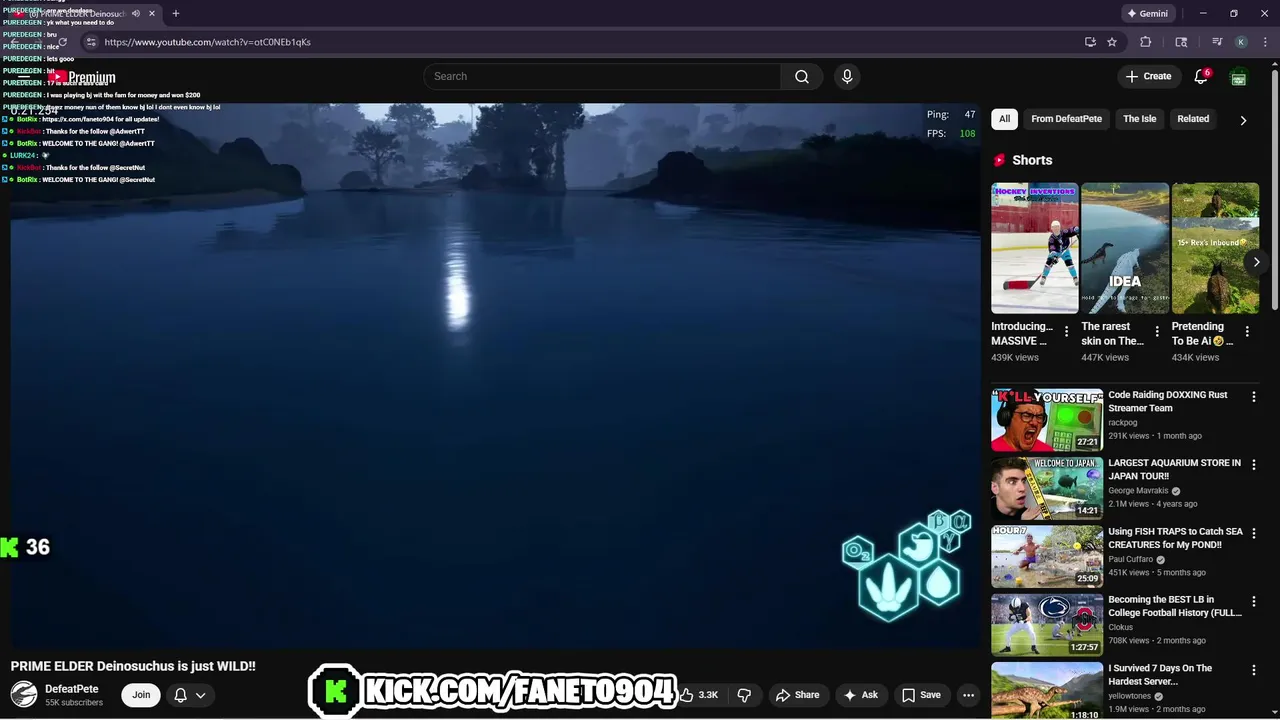The height and width of the screenshot is (720, 1280).
Task: Like the video with 3.3K thumbs up
Action: coord(699,695)
